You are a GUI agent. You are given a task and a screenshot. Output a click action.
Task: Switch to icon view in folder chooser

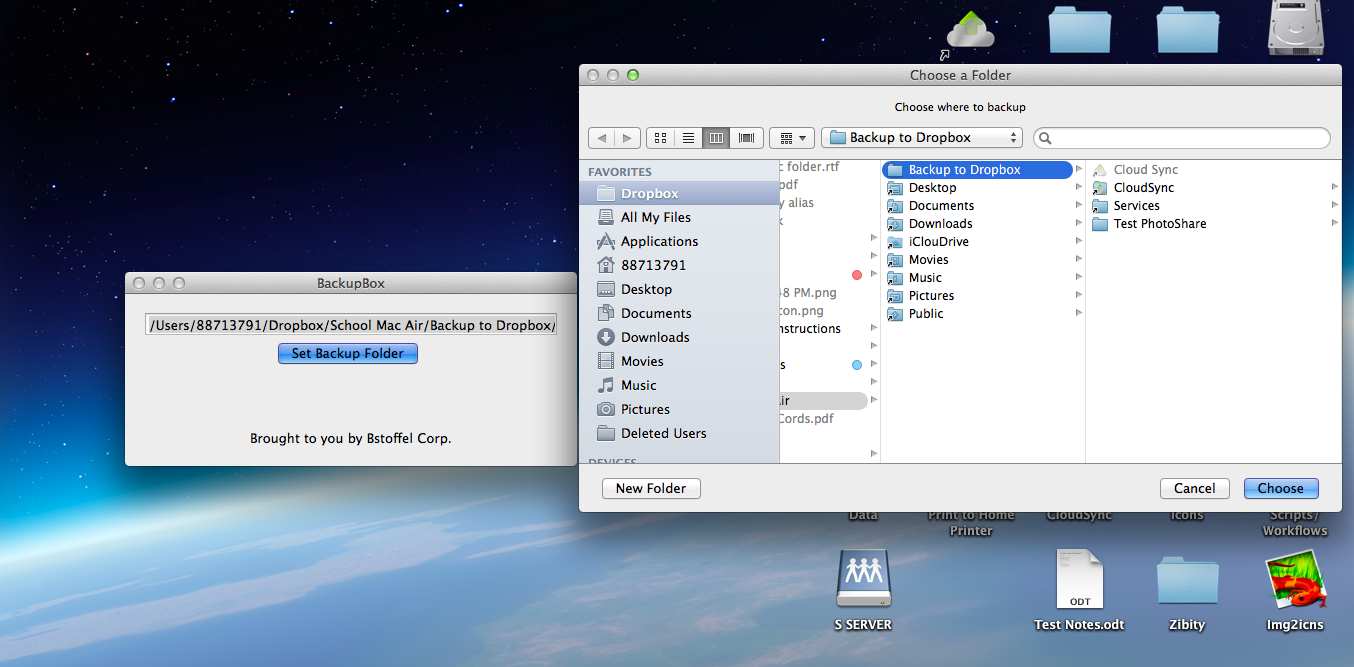660,138
